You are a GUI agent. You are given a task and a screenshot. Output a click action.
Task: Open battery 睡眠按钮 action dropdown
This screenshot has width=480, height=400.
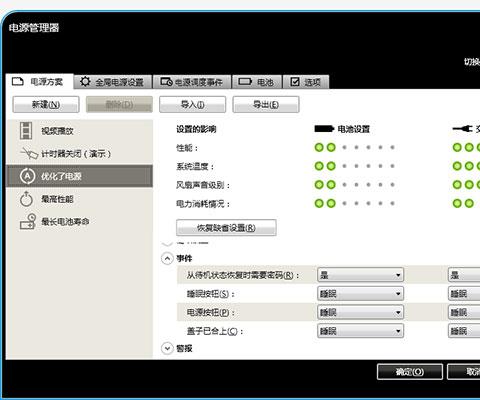click(360, 294)
